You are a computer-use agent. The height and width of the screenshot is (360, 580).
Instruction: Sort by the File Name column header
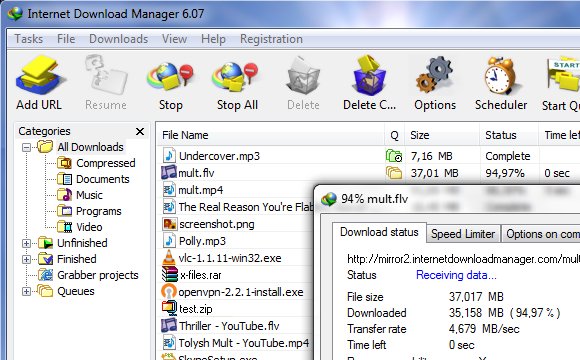(271, 135)
